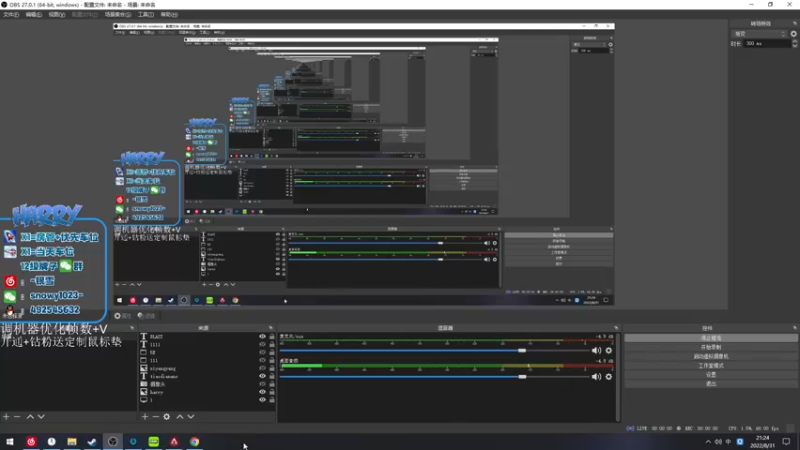Move the selected source down
Image resolution: width=800 pixels, height=450 pixels.
pyautogui.click(x=191, y=417)
